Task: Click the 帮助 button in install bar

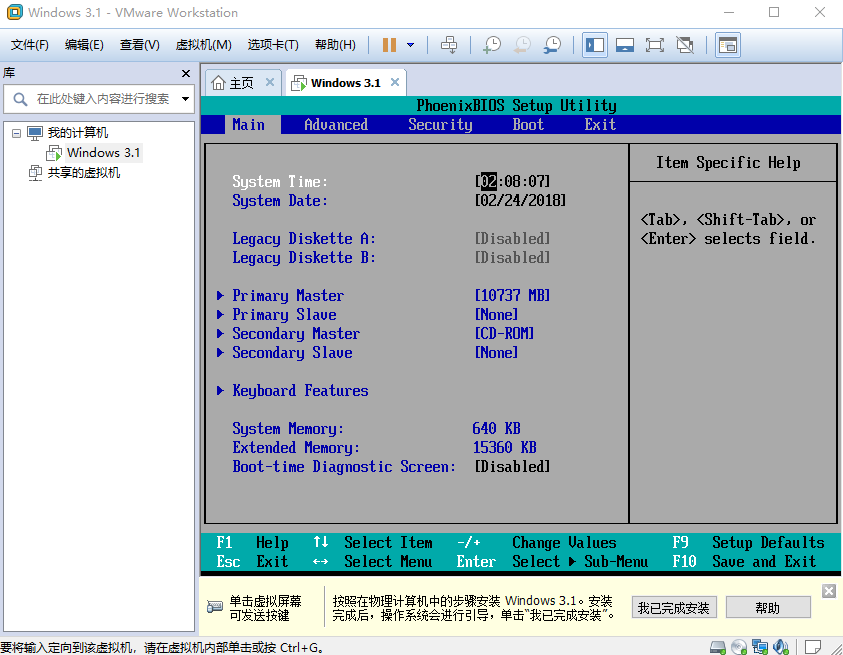Action: coord(767,608)
